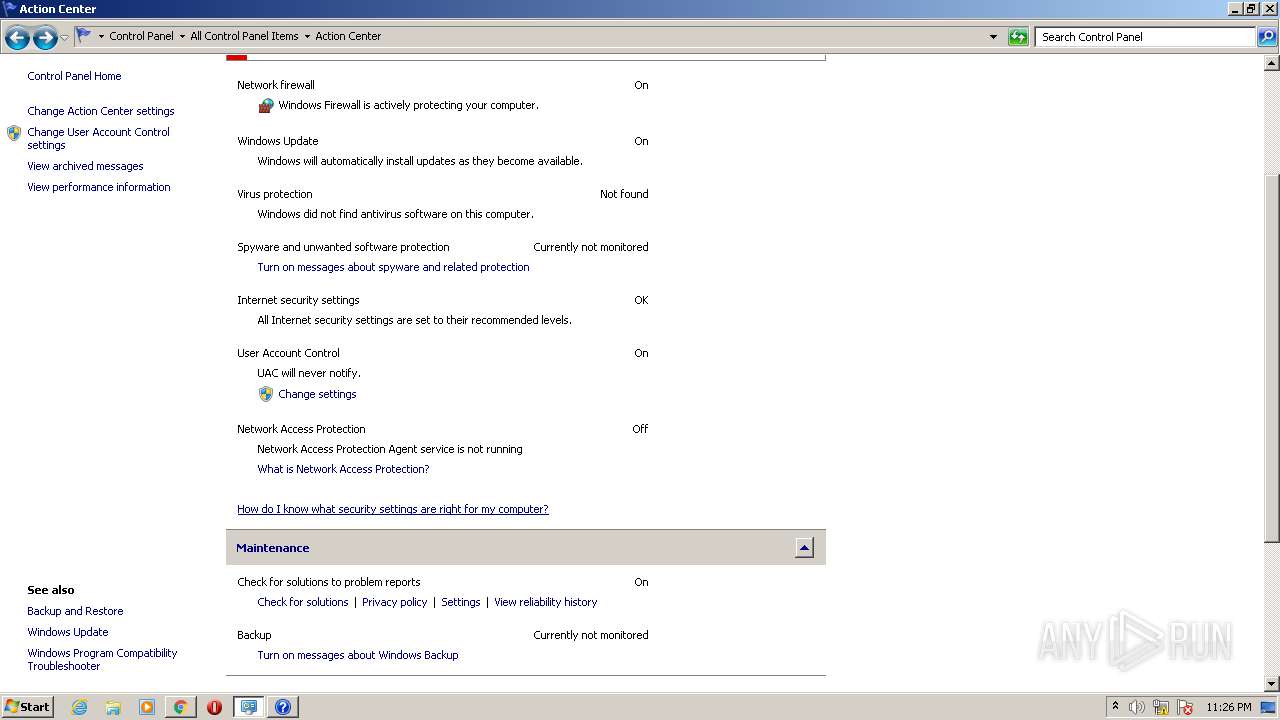
Task: Click Check for solutions link
Action: pyautogui.click(x=303, y=602)
